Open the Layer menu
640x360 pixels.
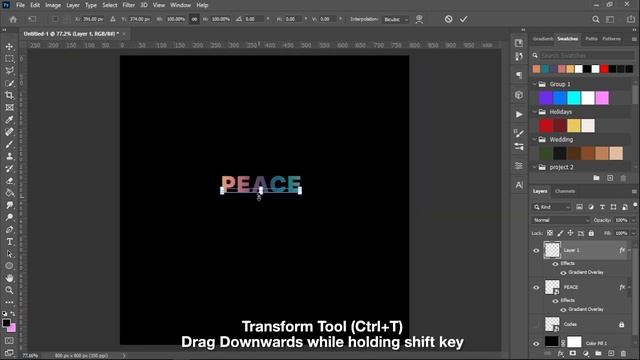(x=73, y=5)
